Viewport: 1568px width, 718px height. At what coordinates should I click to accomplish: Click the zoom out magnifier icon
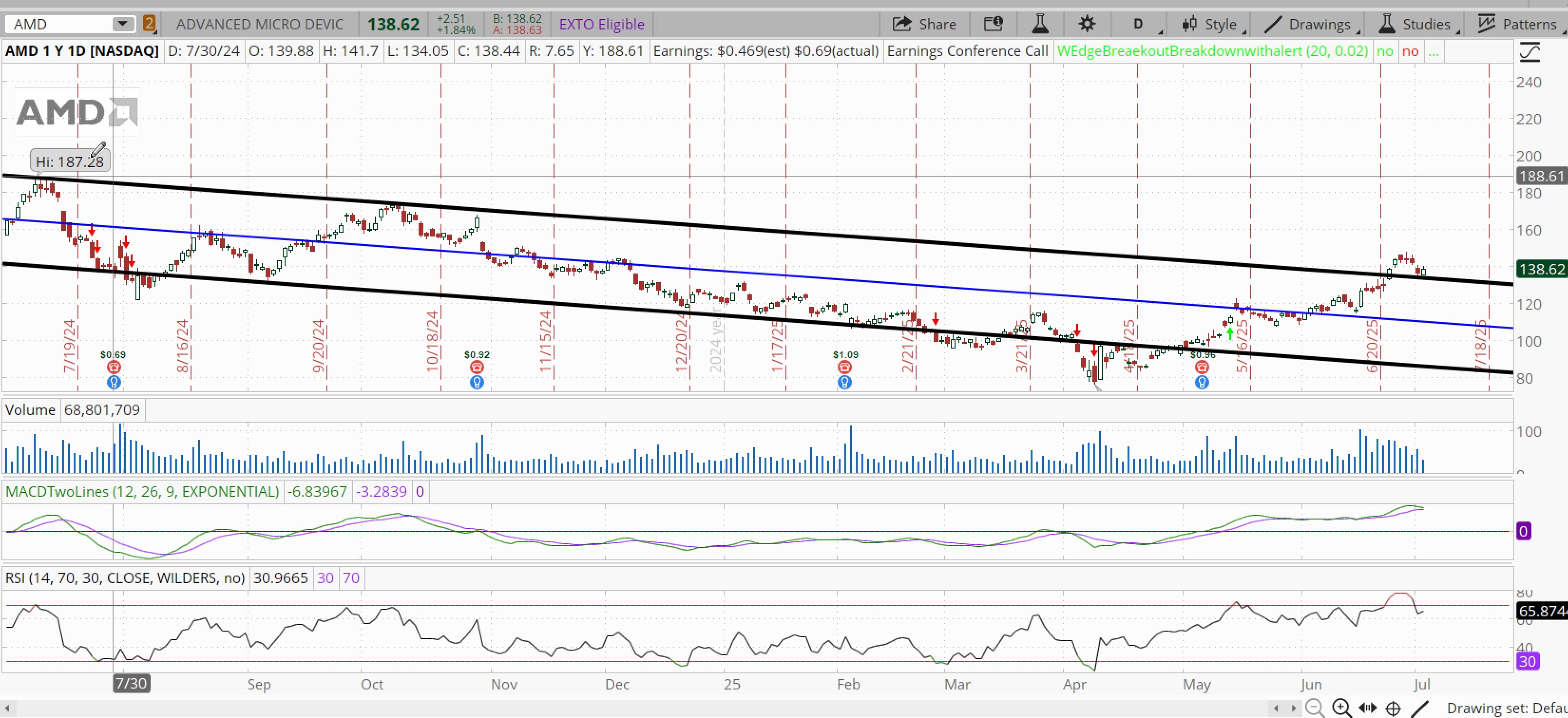tap(1314, 708)
